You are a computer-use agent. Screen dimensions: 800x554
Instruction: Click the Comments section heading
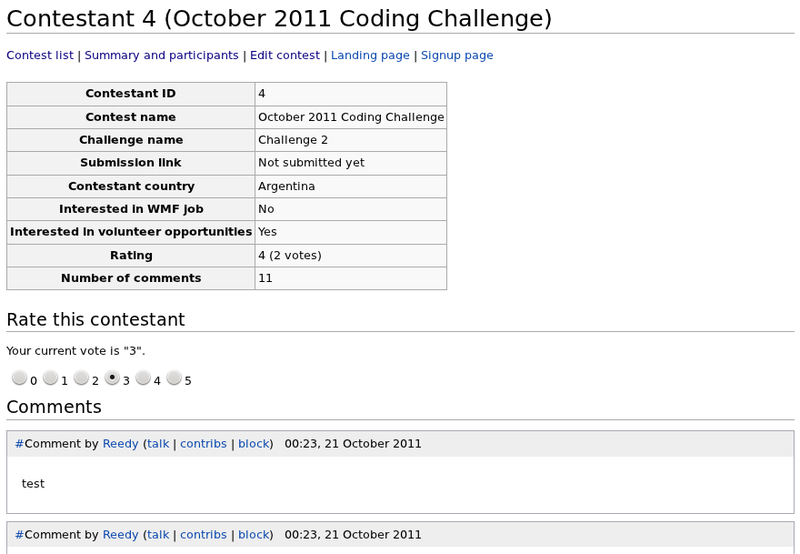(x=54, y=407)
